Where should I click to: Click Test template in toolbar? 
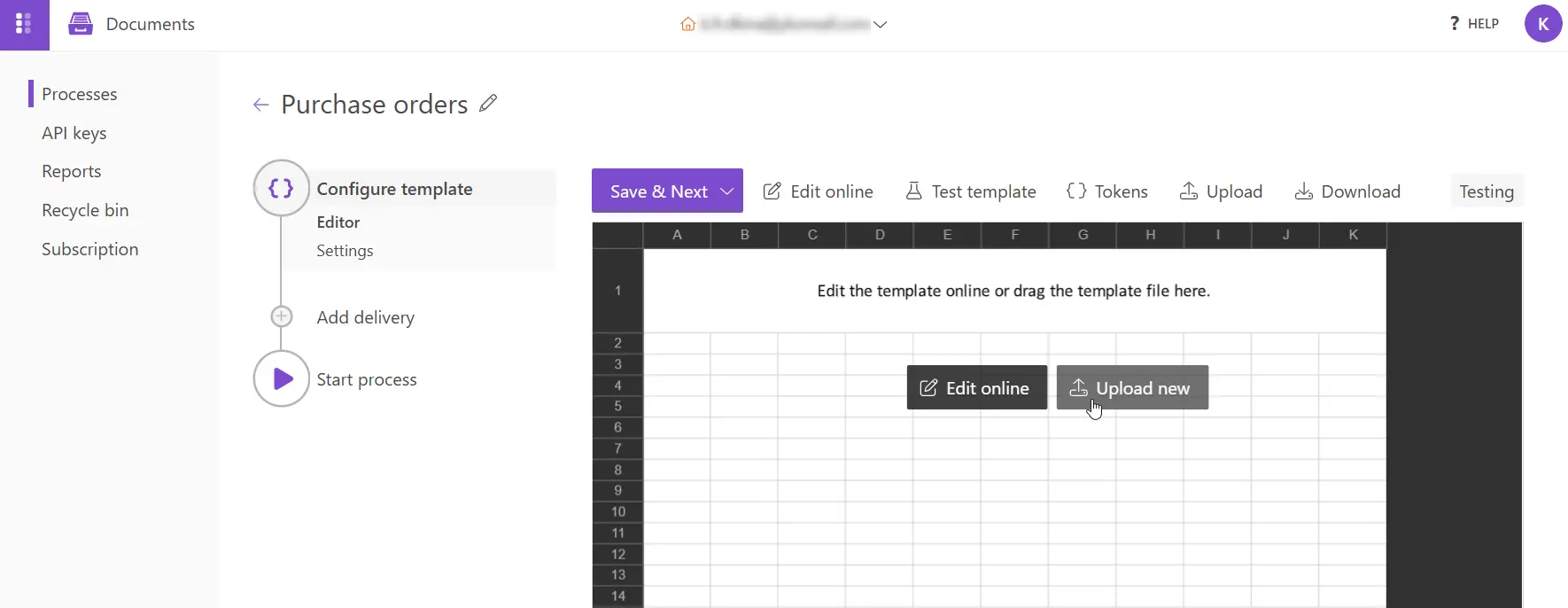pos(970,191)
